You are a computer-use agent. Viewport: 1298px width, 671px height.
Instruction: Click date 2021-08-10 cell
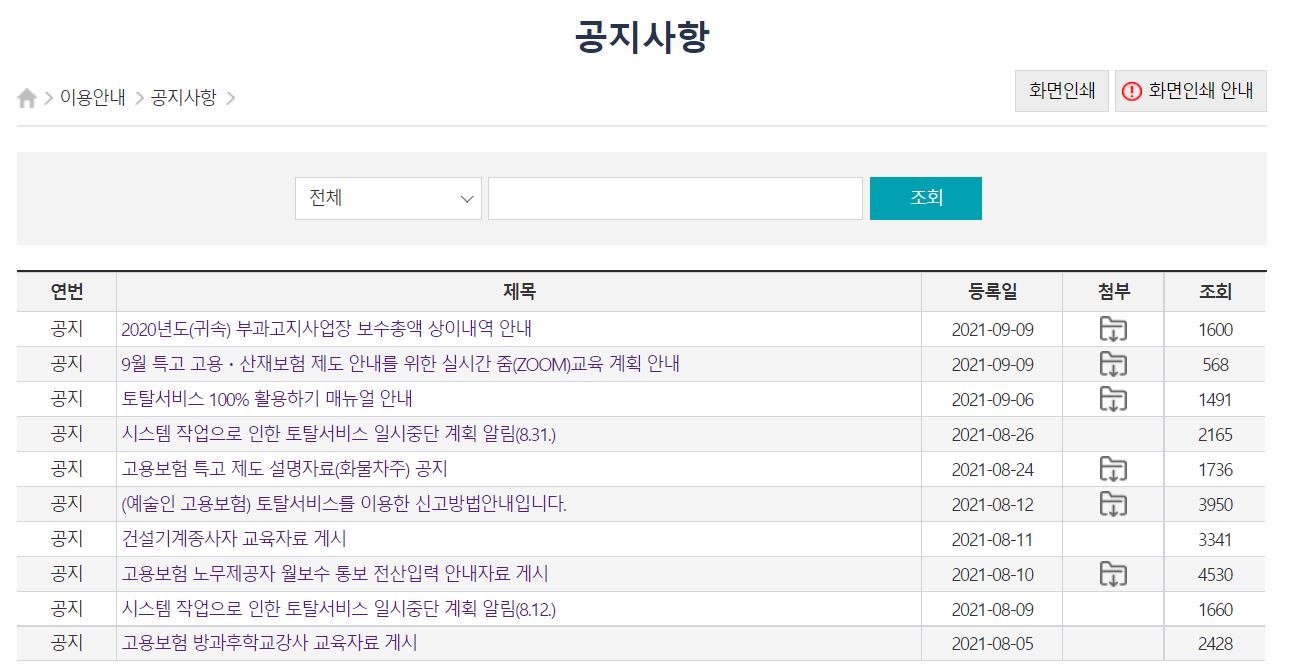click(x=992, y=575)
